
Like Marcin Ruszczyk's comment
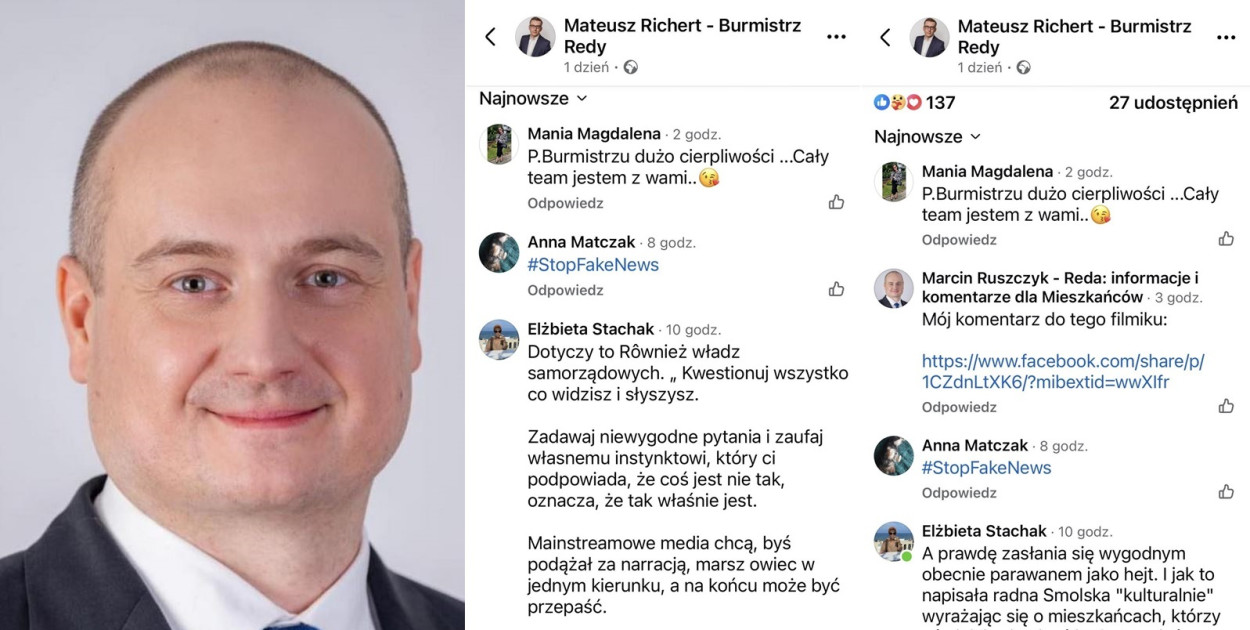coord(1226,406)
